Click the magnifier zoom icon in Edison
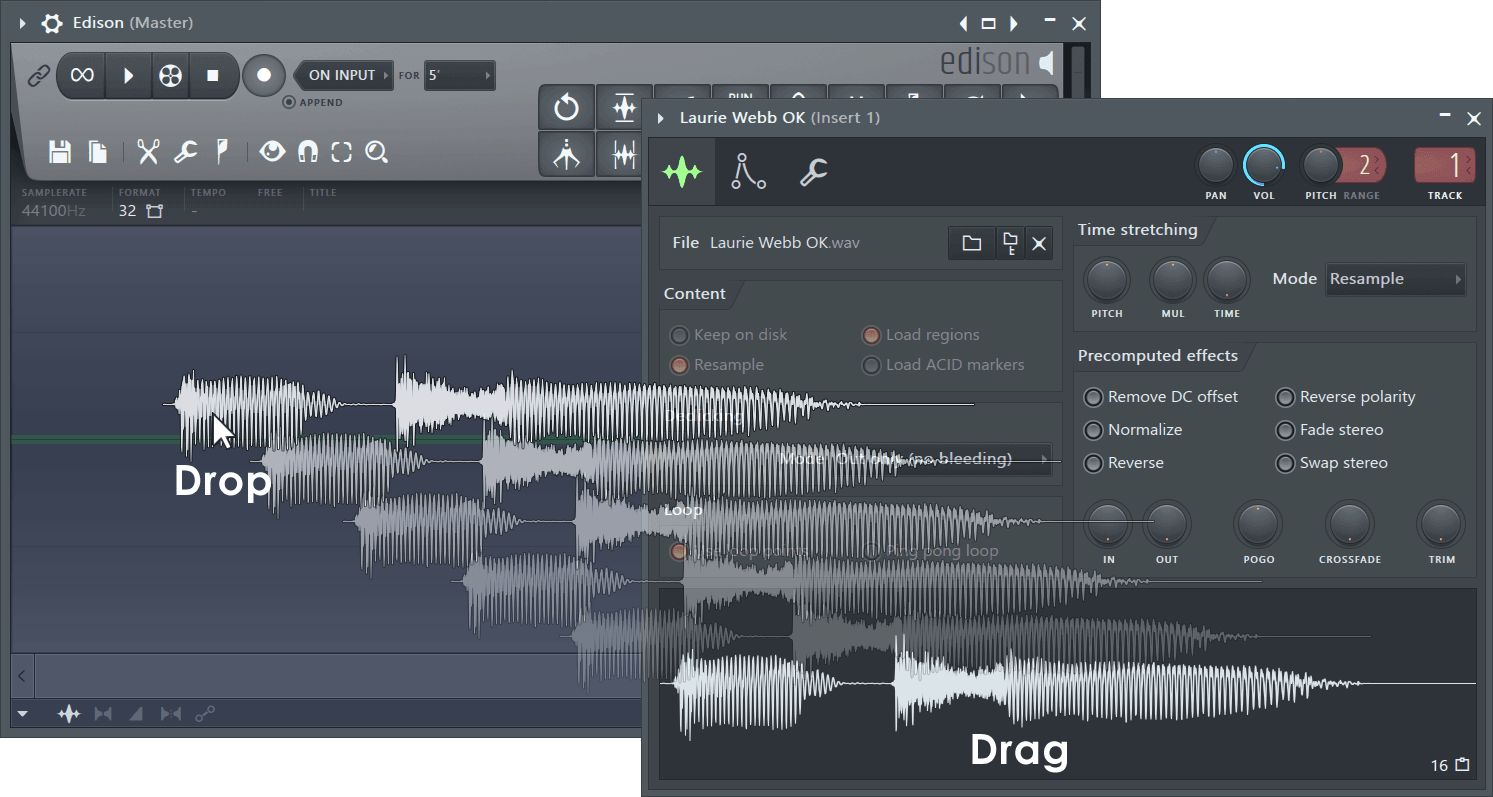 376,152
